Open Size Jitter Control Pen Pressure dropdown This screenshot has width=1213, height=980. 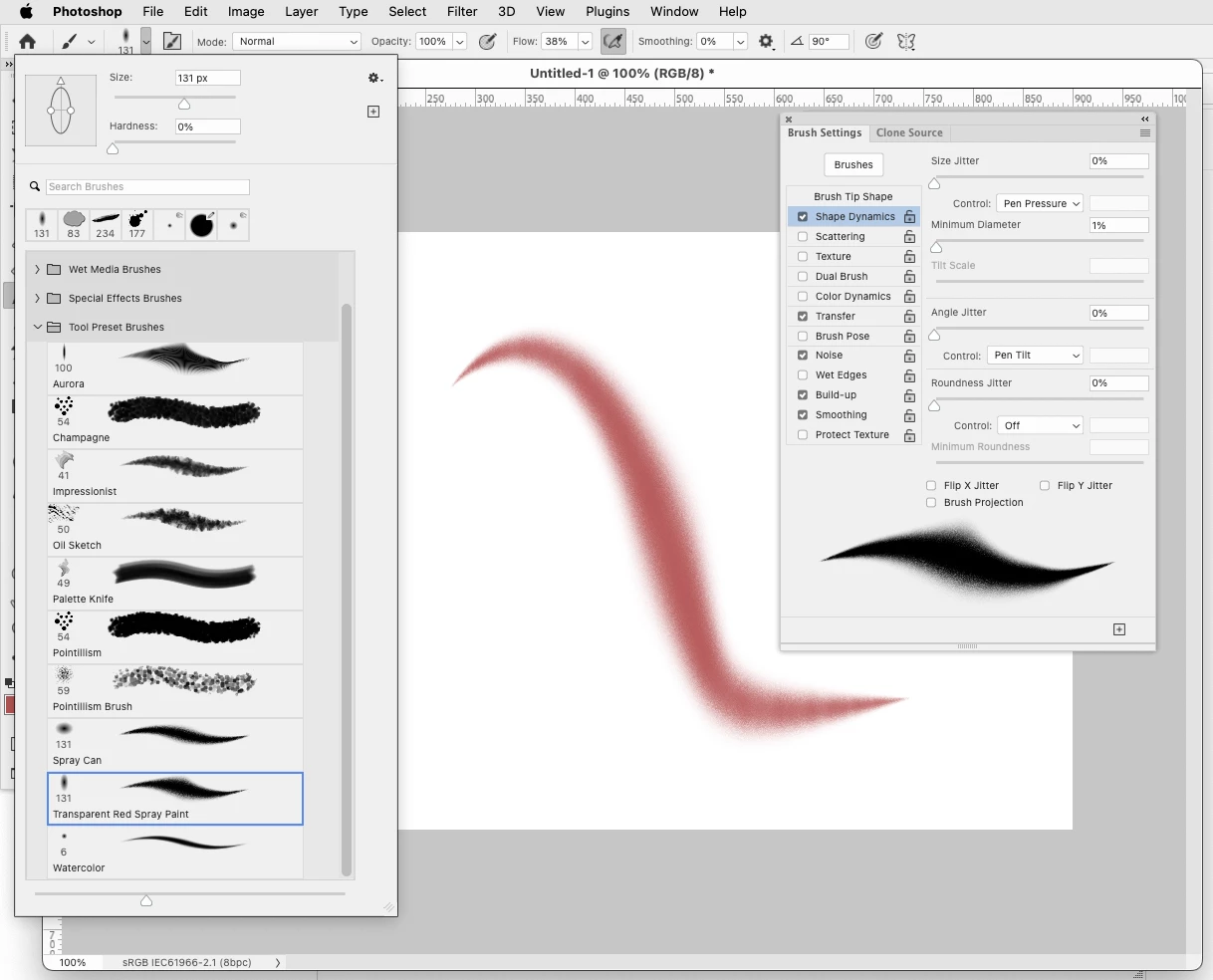point(1041,204)
